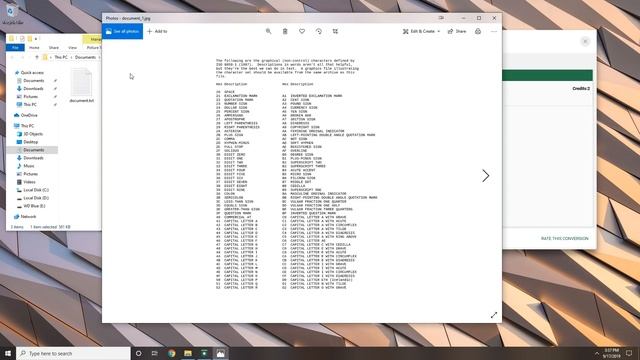Click the taskbar clock
The height and width of the screenshot is (360, 640).
pos(611,353)
